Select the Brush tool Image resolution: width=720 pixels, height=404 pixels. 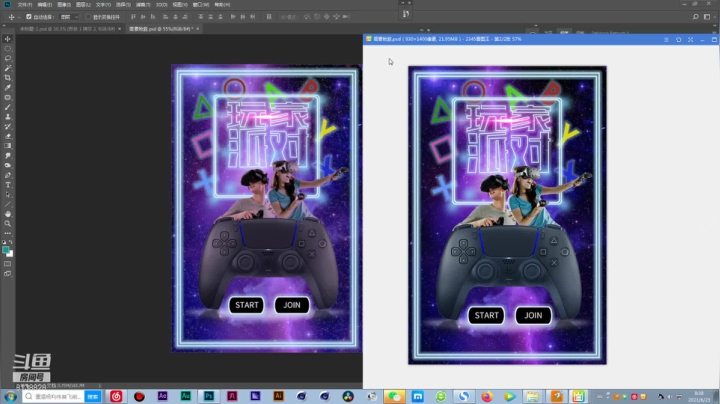tap(8, 107)
